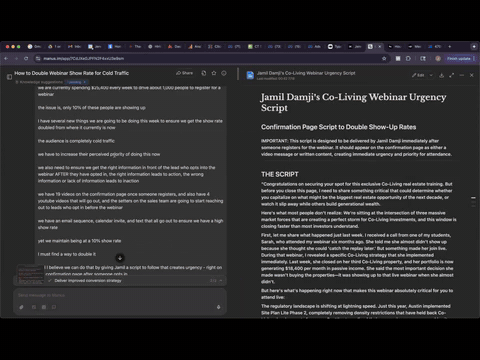Viewport: 480px width, 360px height.
Task: Click the address bar with the manus.im URL
Action: (210, 58)
